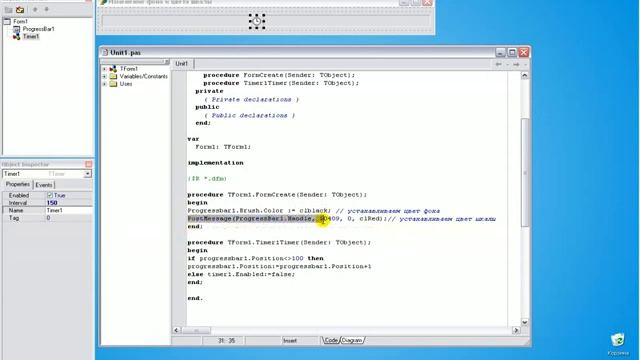Select the Timer component on the form designer
The width and height of the screenshot is (640, 360).
[x=257, y=21]
